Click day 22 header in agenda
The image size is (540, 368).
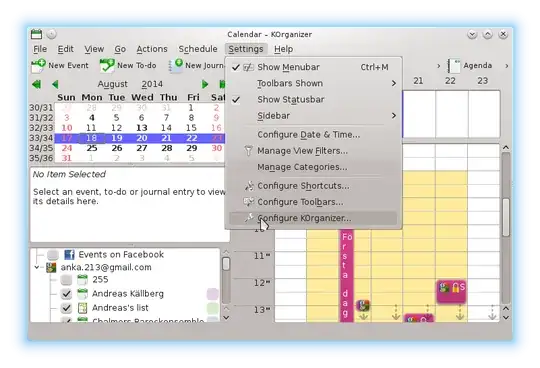450,81
